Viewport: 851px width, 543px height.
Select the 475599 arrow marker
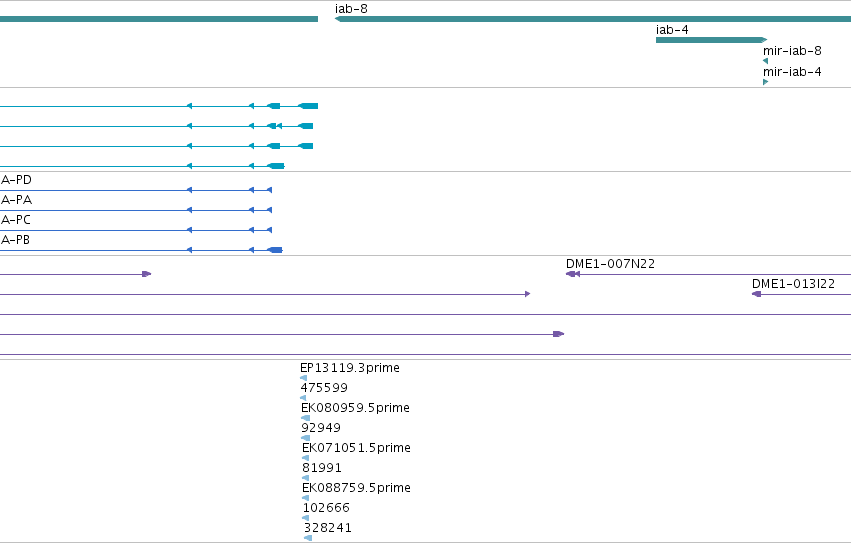(x=303, y=398)
